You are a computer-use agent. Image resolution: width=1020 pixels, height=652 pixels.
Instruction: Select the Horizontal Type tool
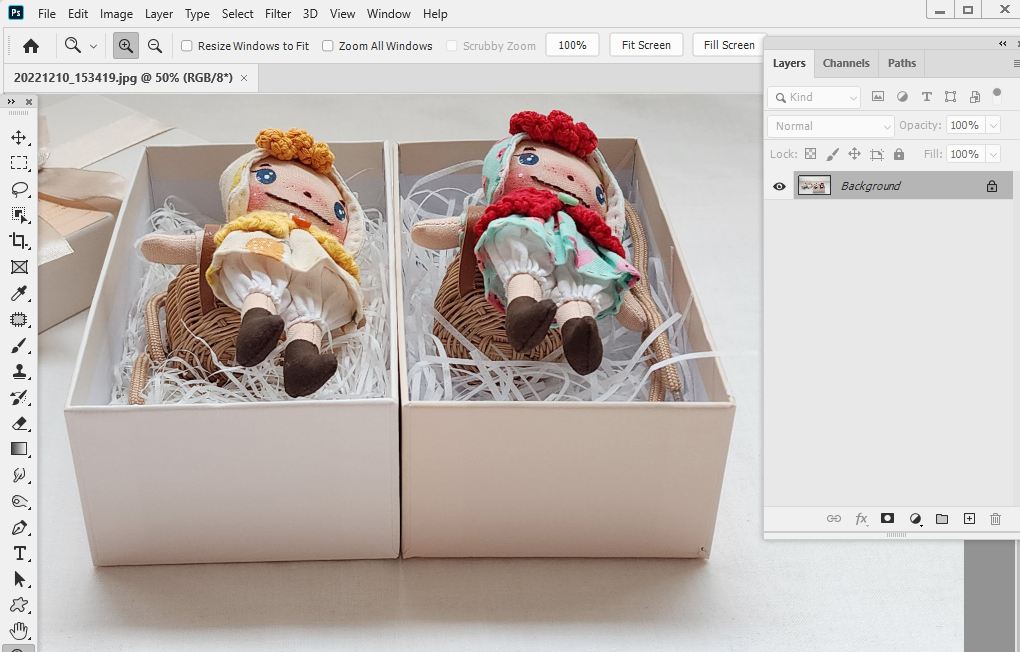pyautogui.click(x=19, y=553)
